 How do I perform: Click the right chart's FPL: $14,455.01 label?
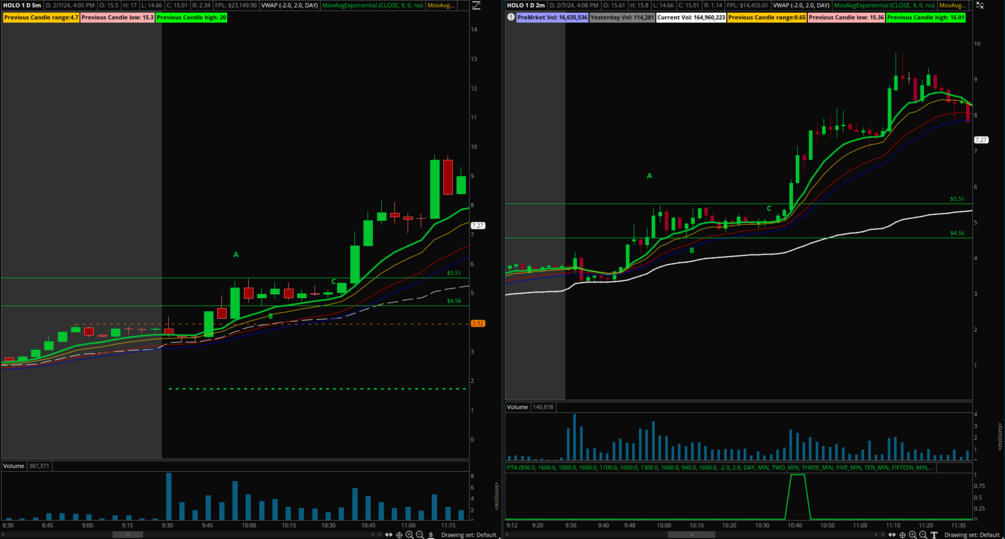click(x=747, y=5)
